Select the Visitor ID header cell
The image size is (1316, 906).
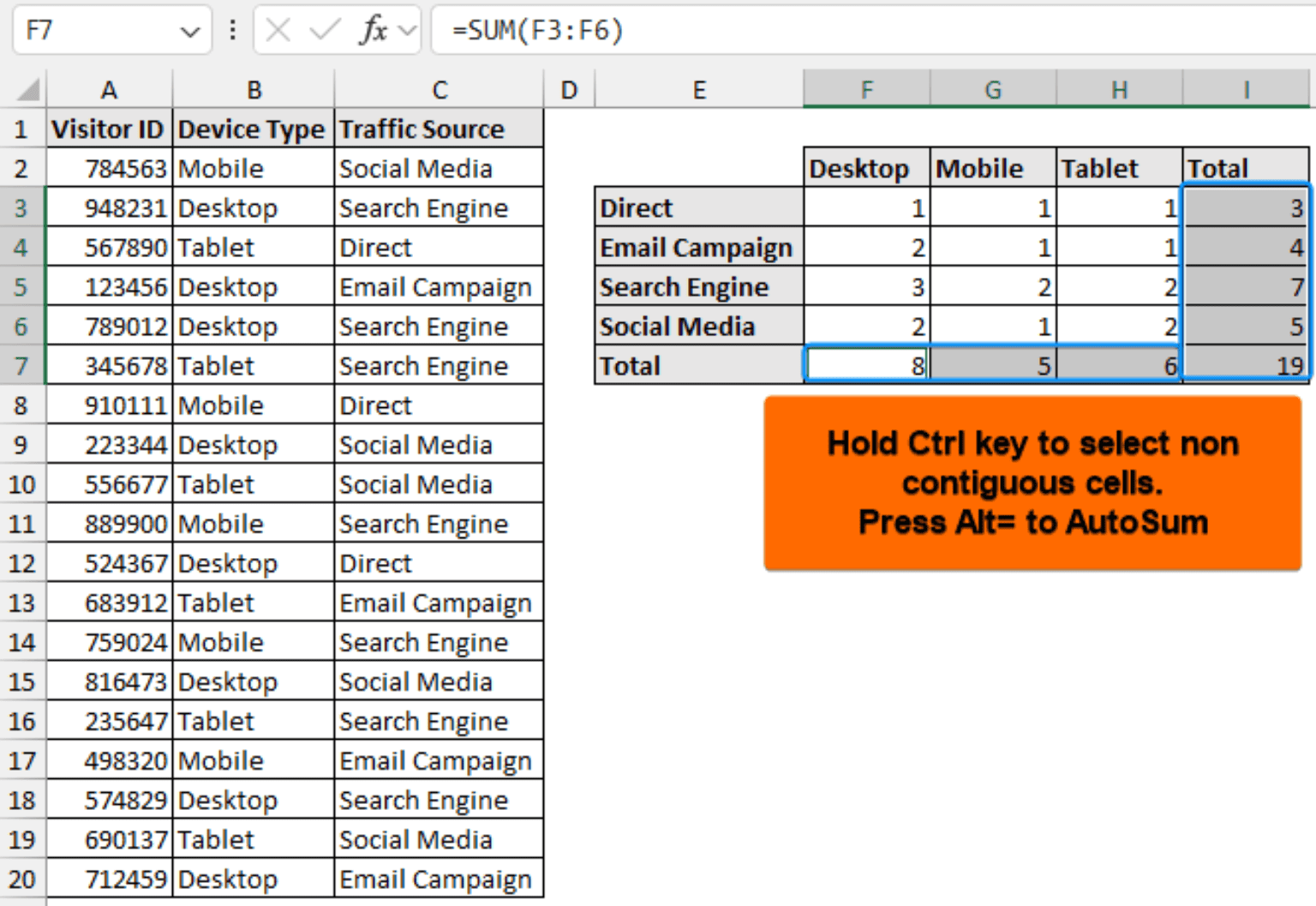point(109,128)
